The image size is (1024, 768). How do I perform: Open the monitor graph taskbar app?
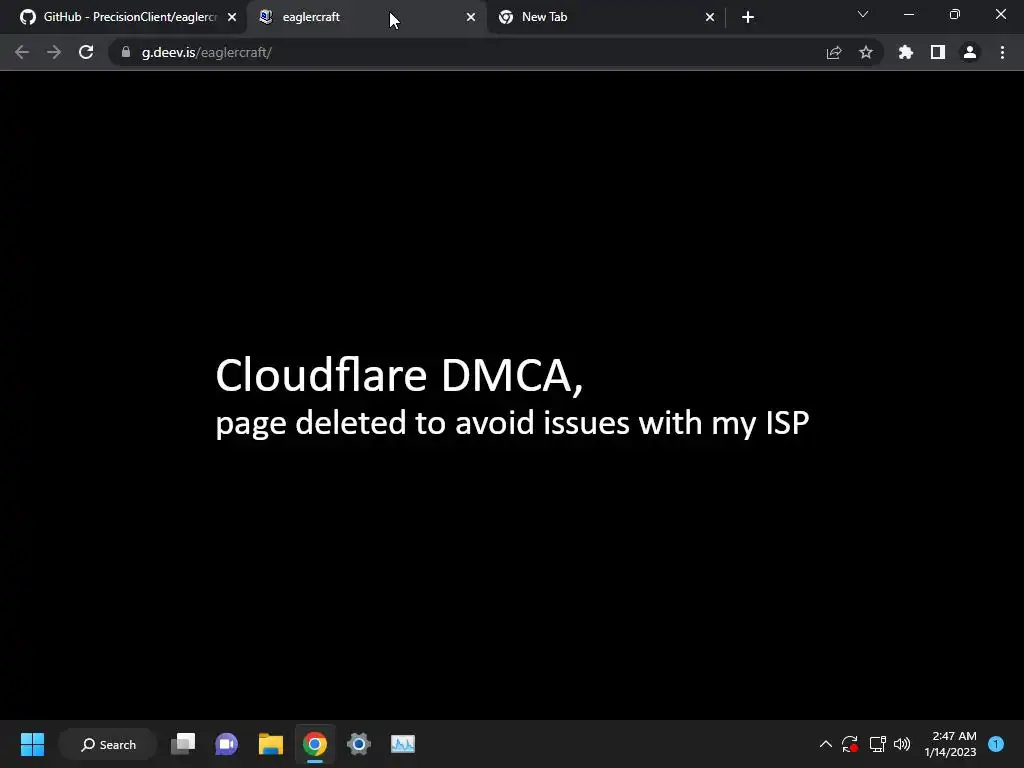tap(403, 744)
